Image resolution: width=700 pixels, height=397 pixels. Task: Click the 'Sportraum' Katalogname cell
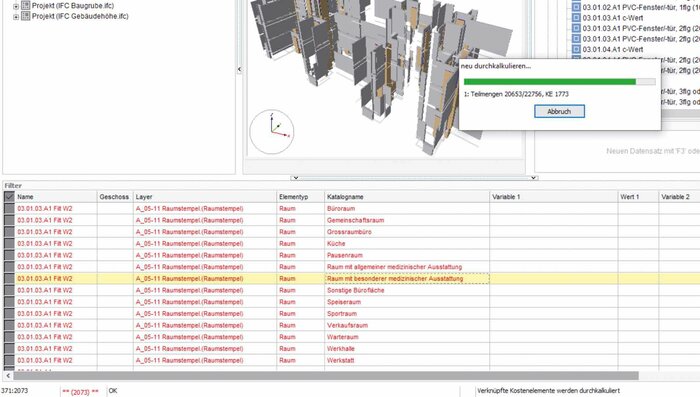(407, 313)
